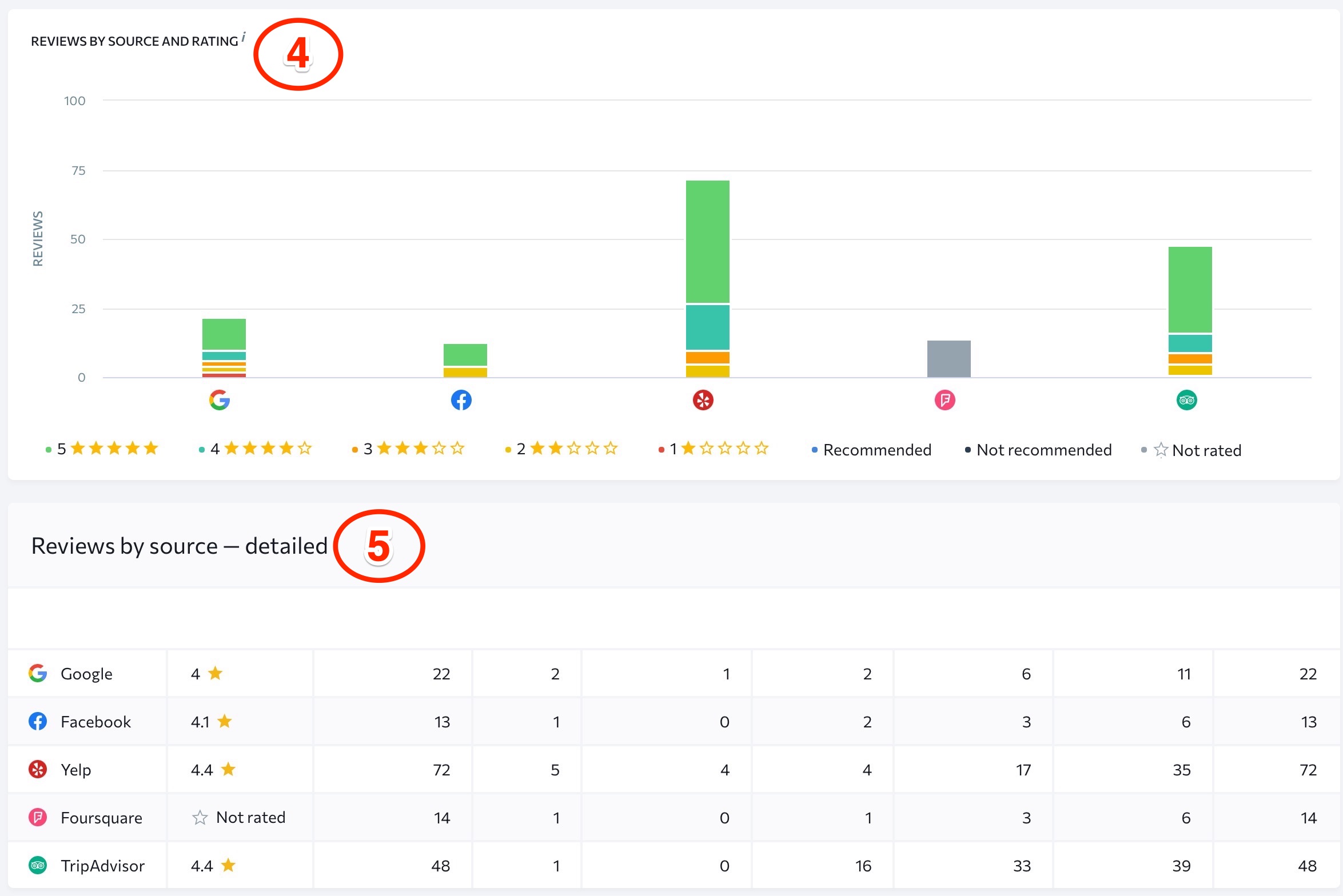The height and width of the screenshot is (896, 1343).
Task: Toggle the 4-star series in legend
Action: pyautogui.click(x=256, y=449)
